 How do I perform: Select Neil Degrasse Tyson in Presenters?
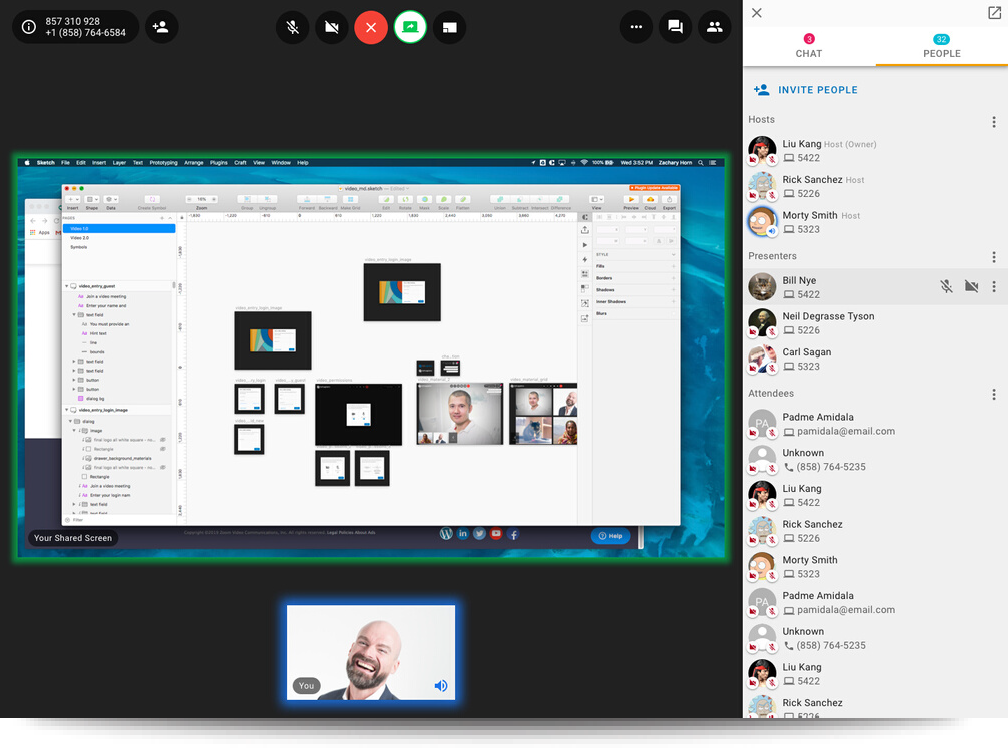click(875, 323)
